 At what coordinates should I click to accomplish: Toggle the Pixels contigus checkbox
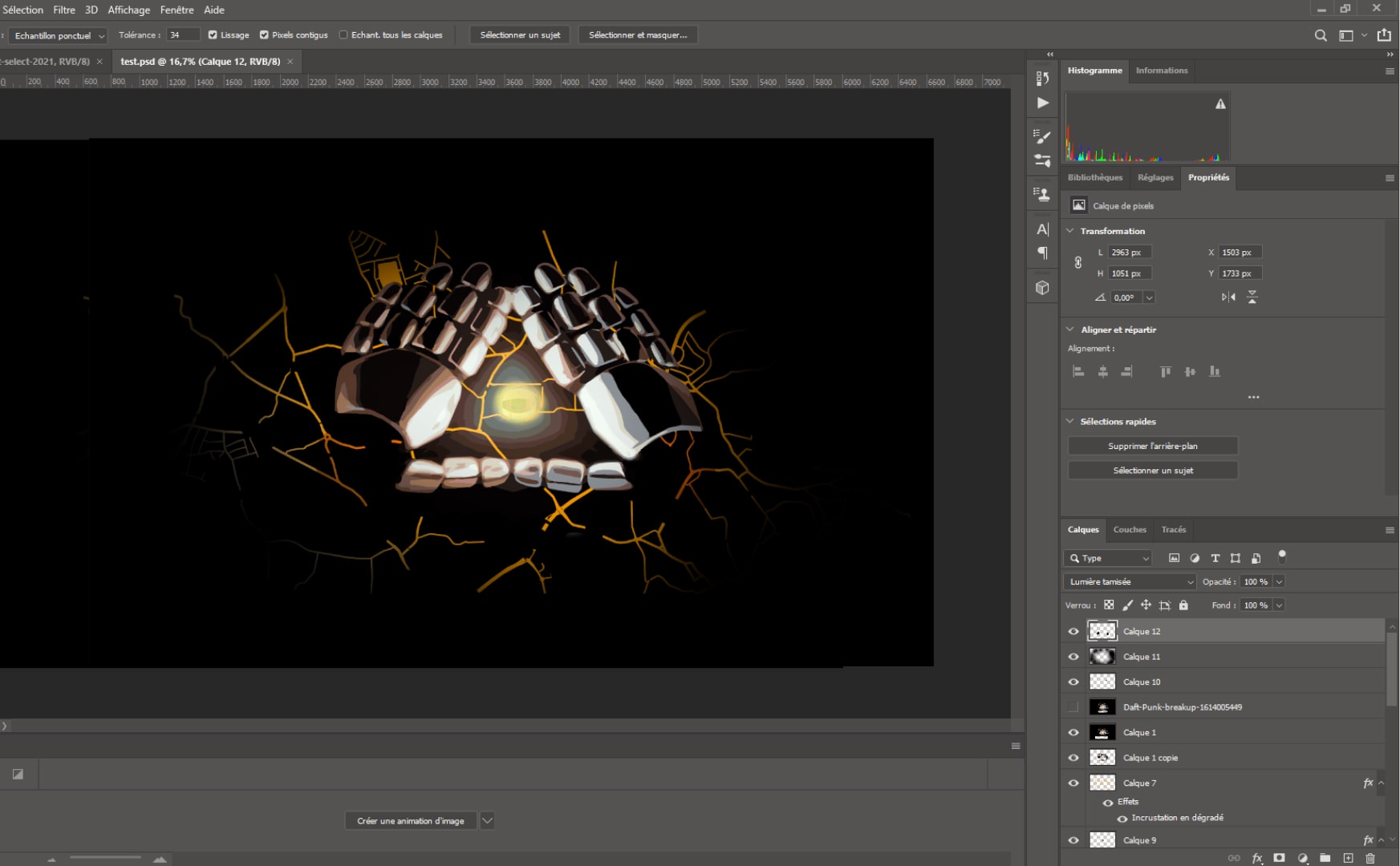(264, 35)
